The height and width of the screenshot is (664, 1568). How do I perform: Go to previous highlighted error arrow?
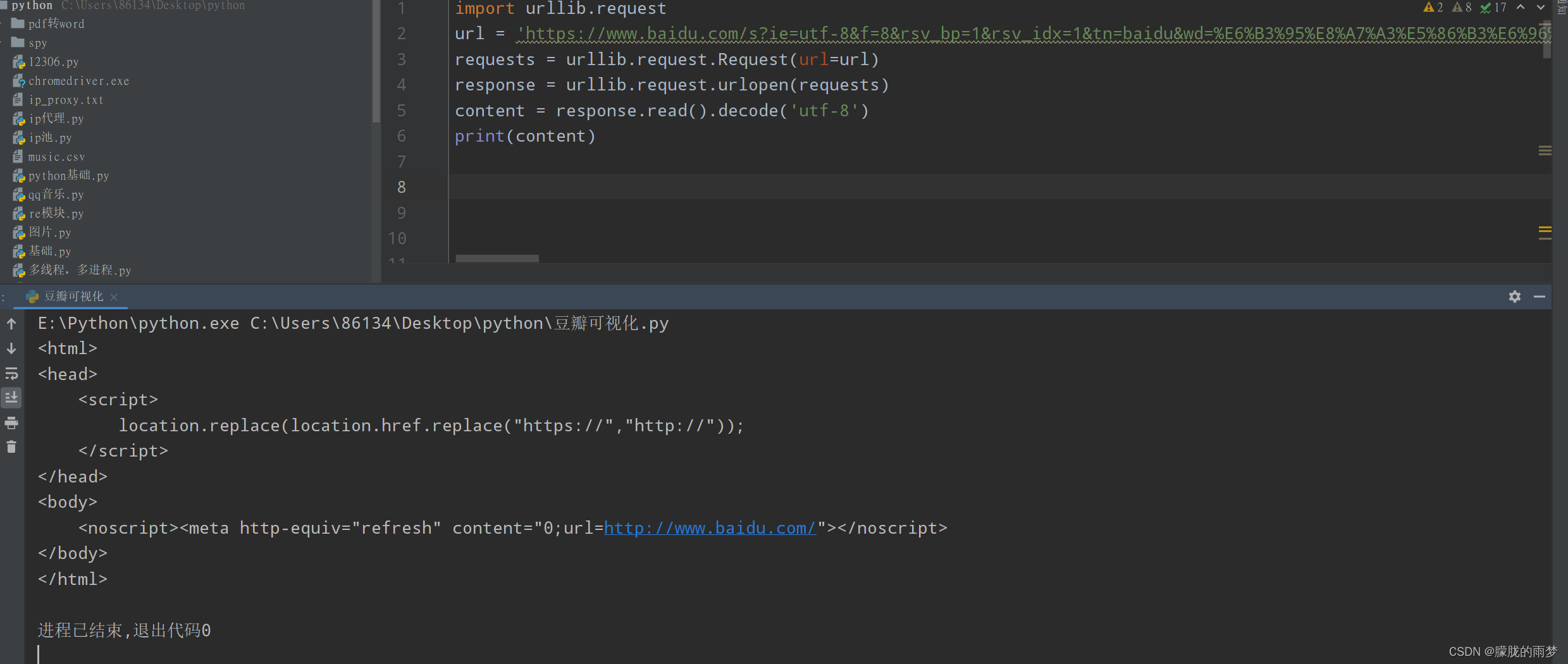pyautogui.click(x=1521, y=8)
